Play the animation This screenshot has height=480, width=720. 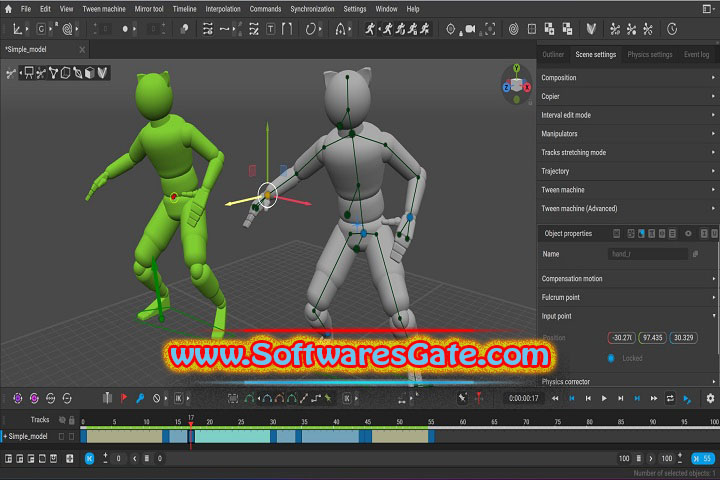point(604,398)
